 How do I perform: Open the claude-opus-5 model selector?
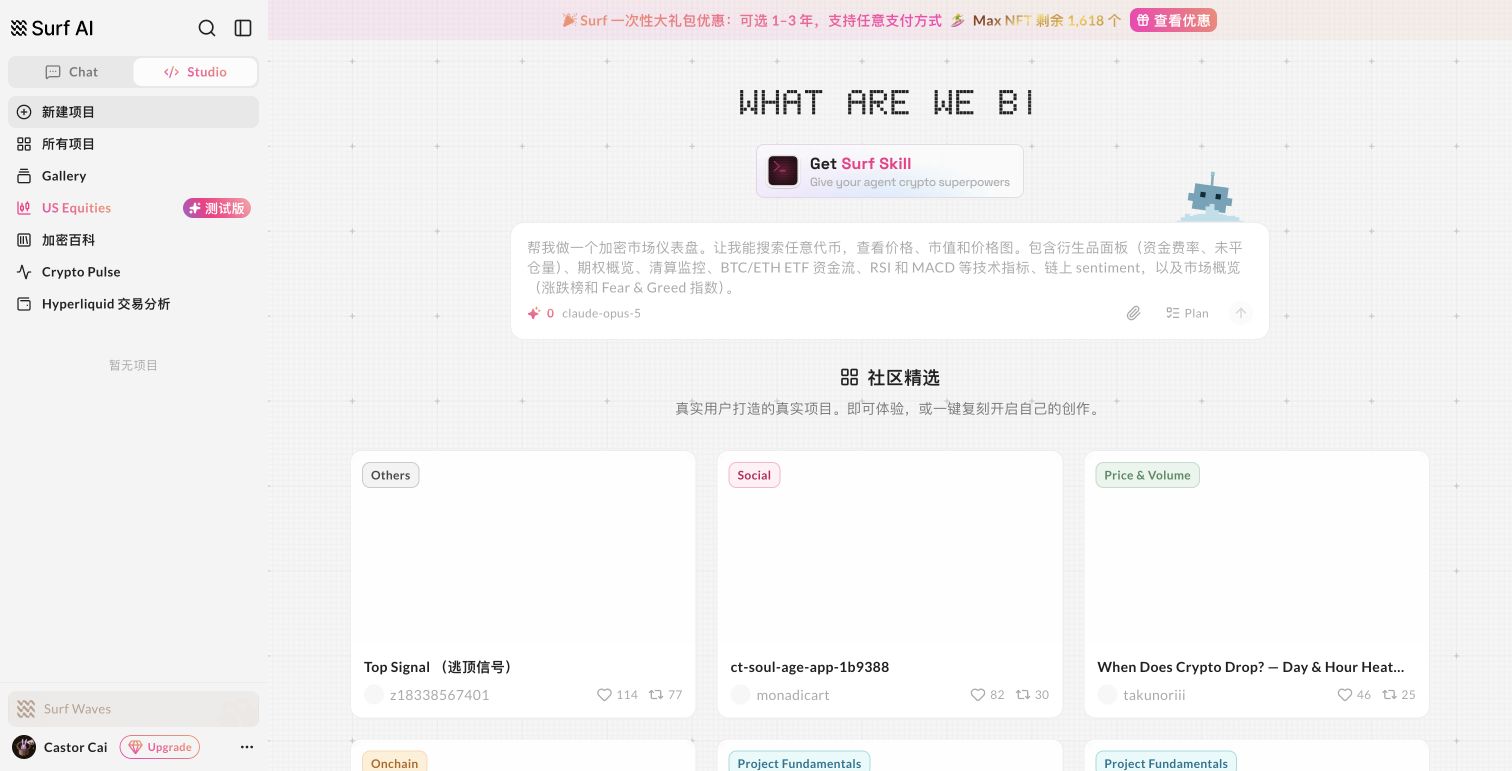pos(601,313)
